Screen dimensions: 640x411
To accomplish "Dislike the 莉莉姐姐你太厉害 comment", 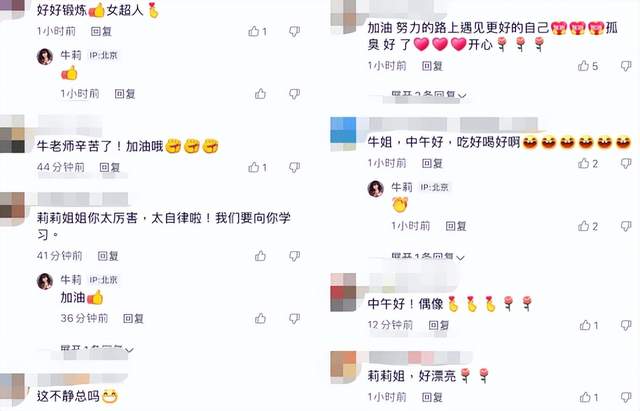I will pyautogui.click(x=294, y=256).
